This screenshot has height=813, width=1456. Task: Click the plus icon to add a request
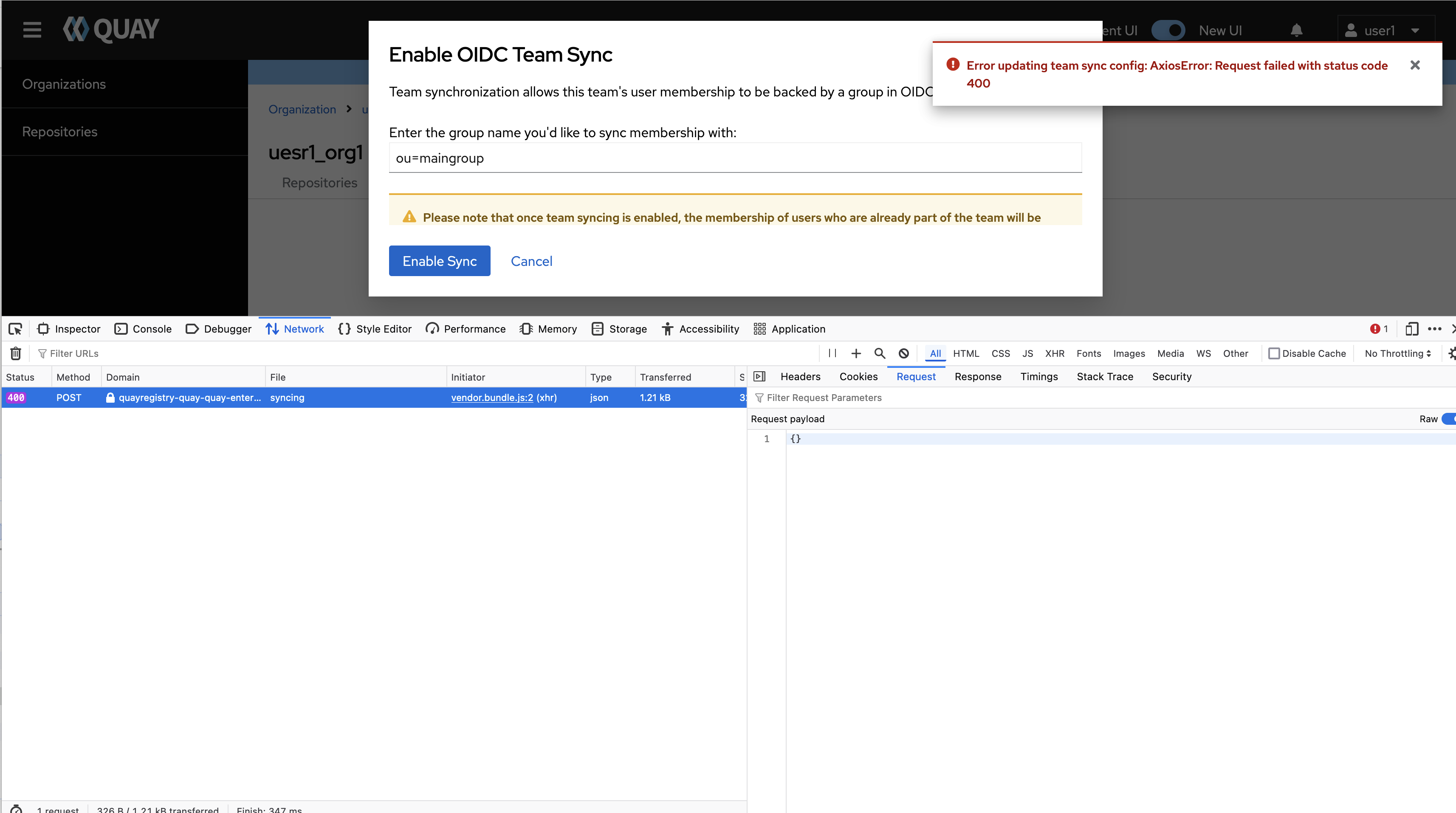pyautogui.click(x=856, y=353)
